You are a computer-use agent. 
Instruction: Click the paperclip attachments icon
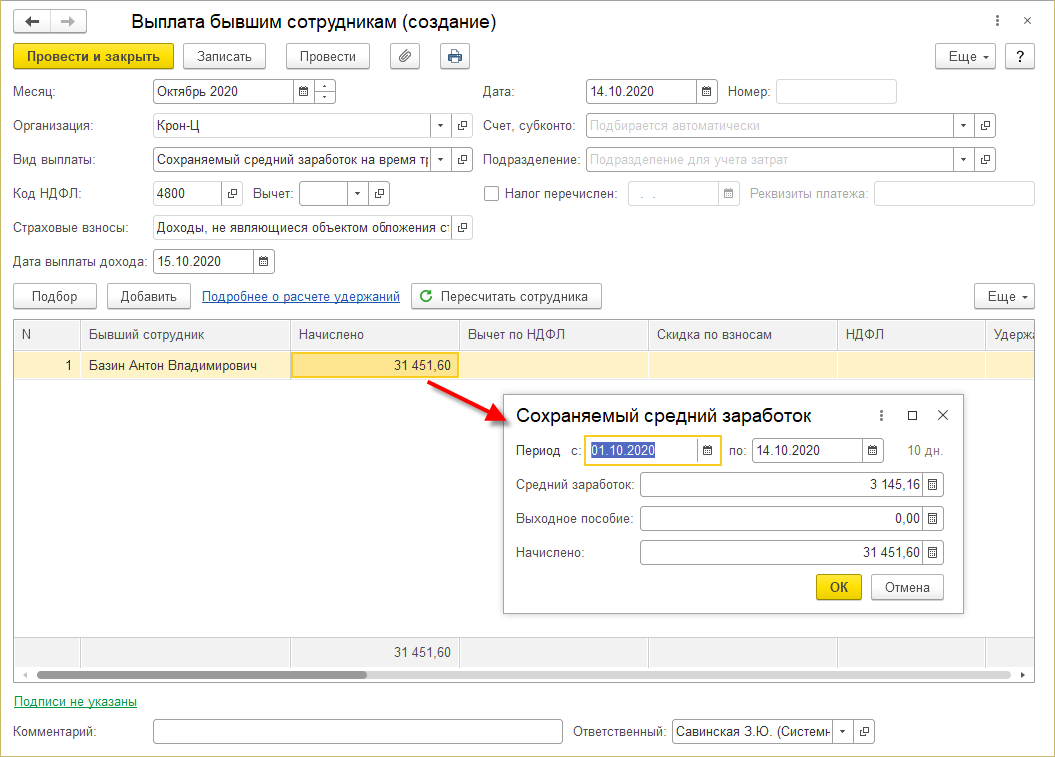pyautogui.click(x=405, y=56)
